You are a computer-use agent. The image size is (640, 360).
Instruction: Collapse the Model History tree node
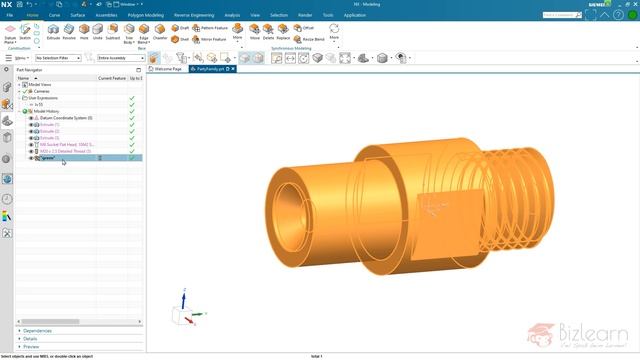[19, 111]
